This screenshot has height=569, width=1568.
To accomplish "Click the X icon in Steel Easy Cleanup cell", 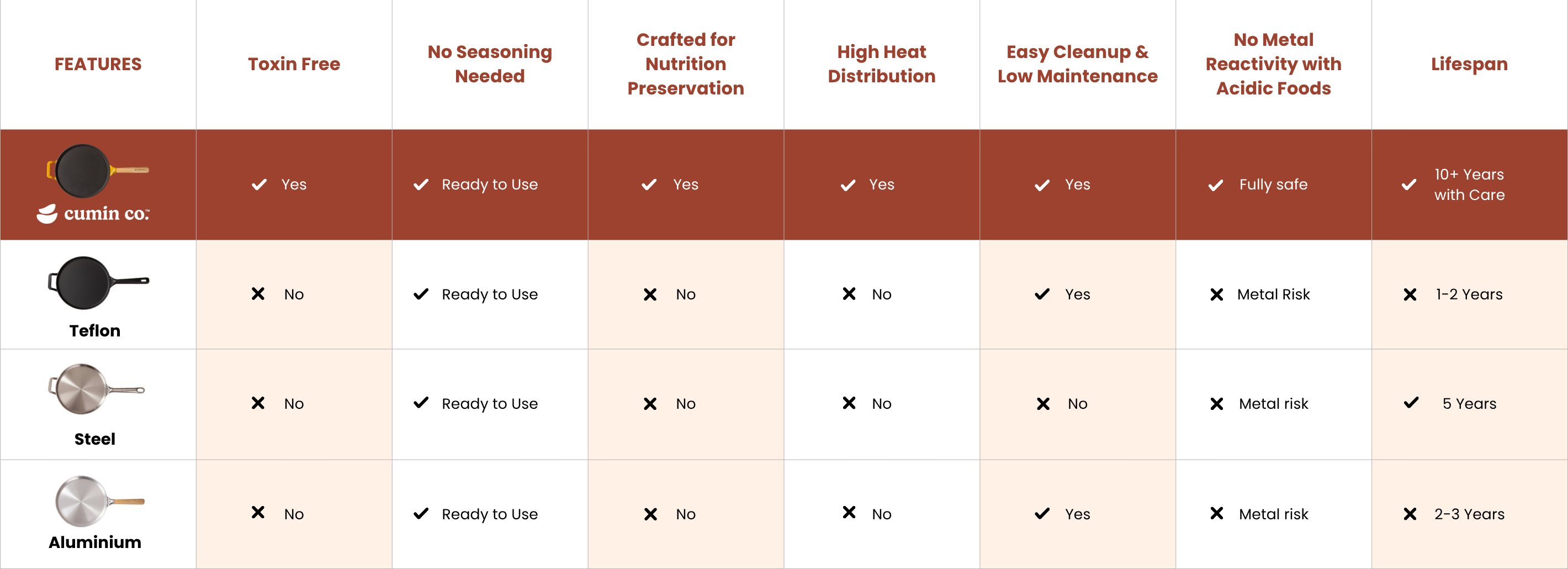I will coord(1043,404).
